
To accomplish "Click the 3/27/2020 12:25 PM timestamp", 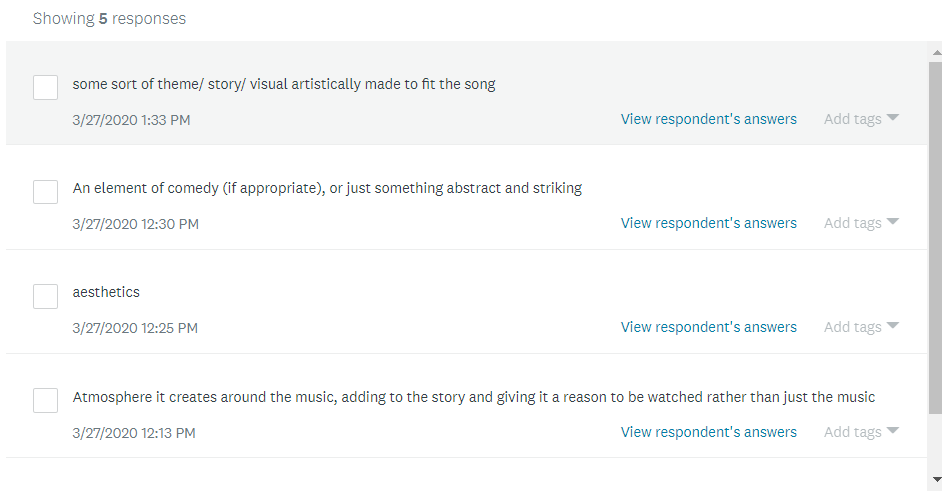I will pyautogui.click(x=135, y=328).
